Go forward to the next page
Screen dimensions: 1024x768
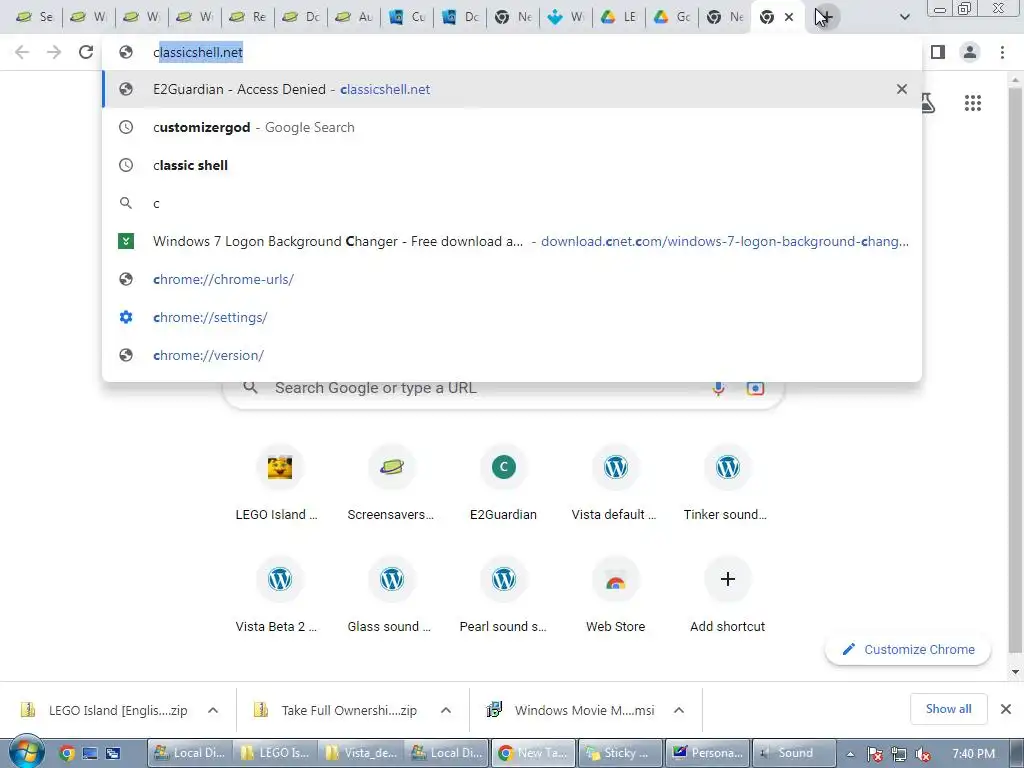pyautogui.click(x=54, y=52)
